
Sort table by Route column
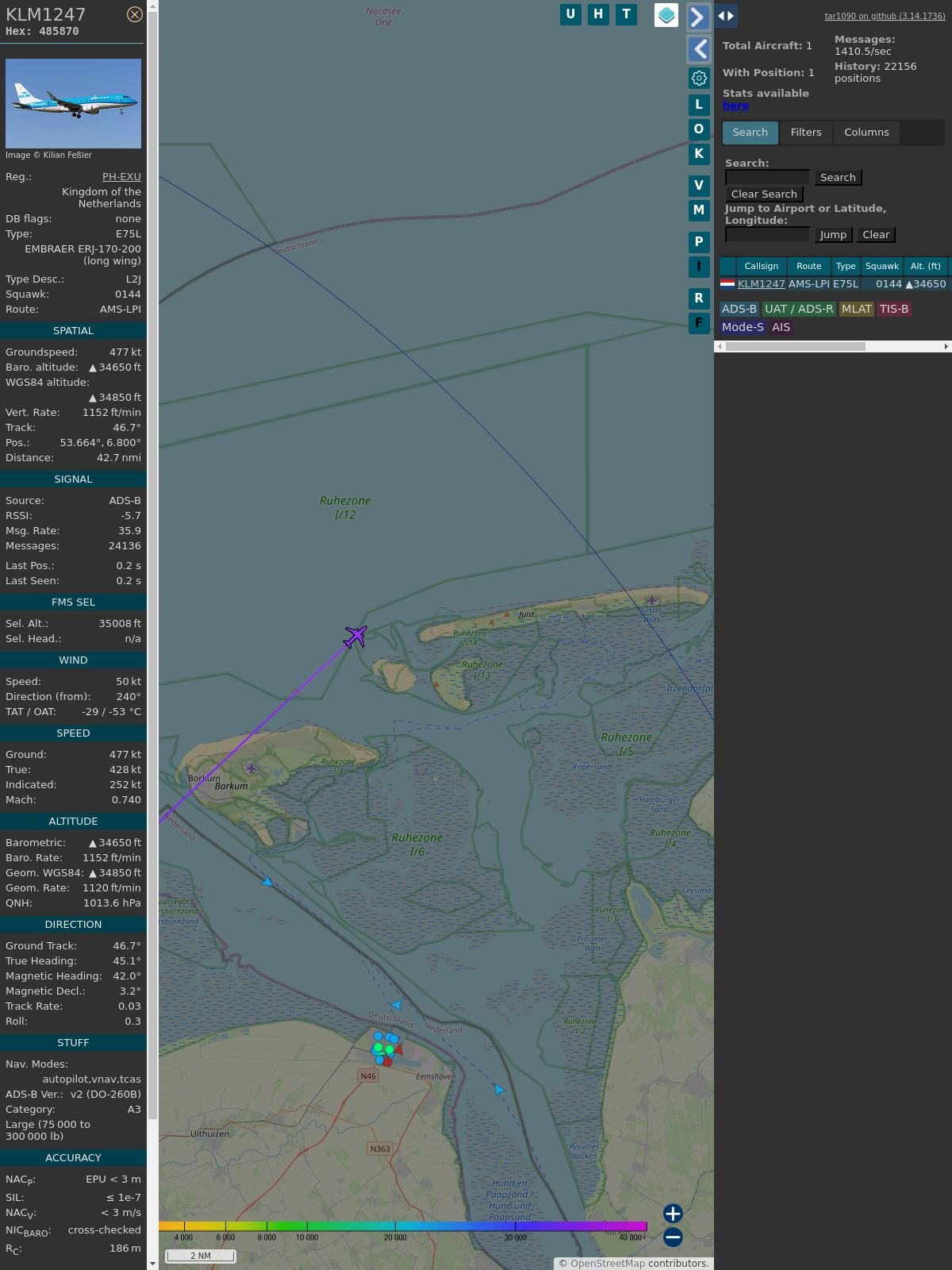(x=809, y=267)
